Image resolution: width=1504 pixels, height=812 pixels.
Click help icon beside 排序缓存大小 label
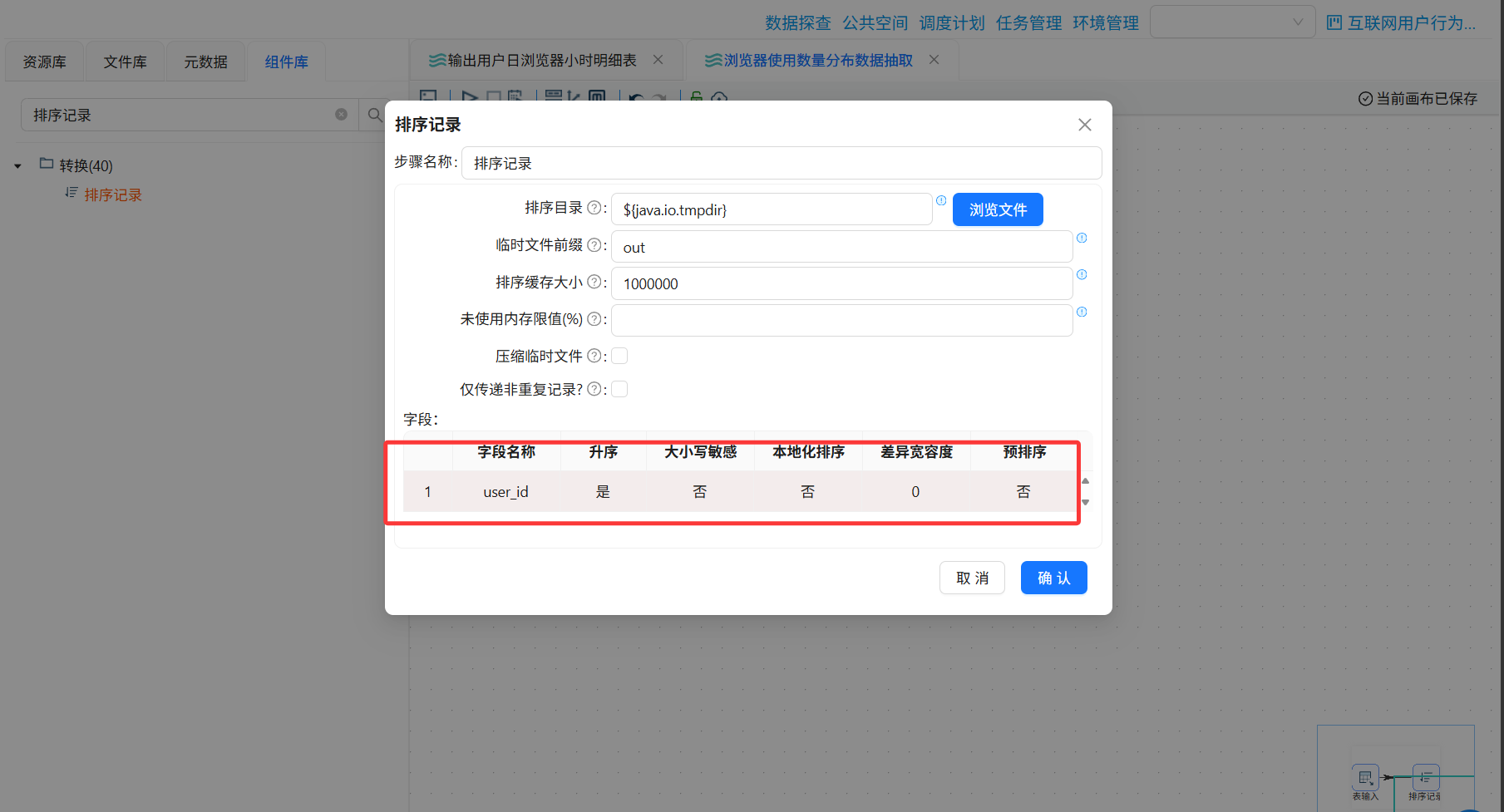click(594, 282)
